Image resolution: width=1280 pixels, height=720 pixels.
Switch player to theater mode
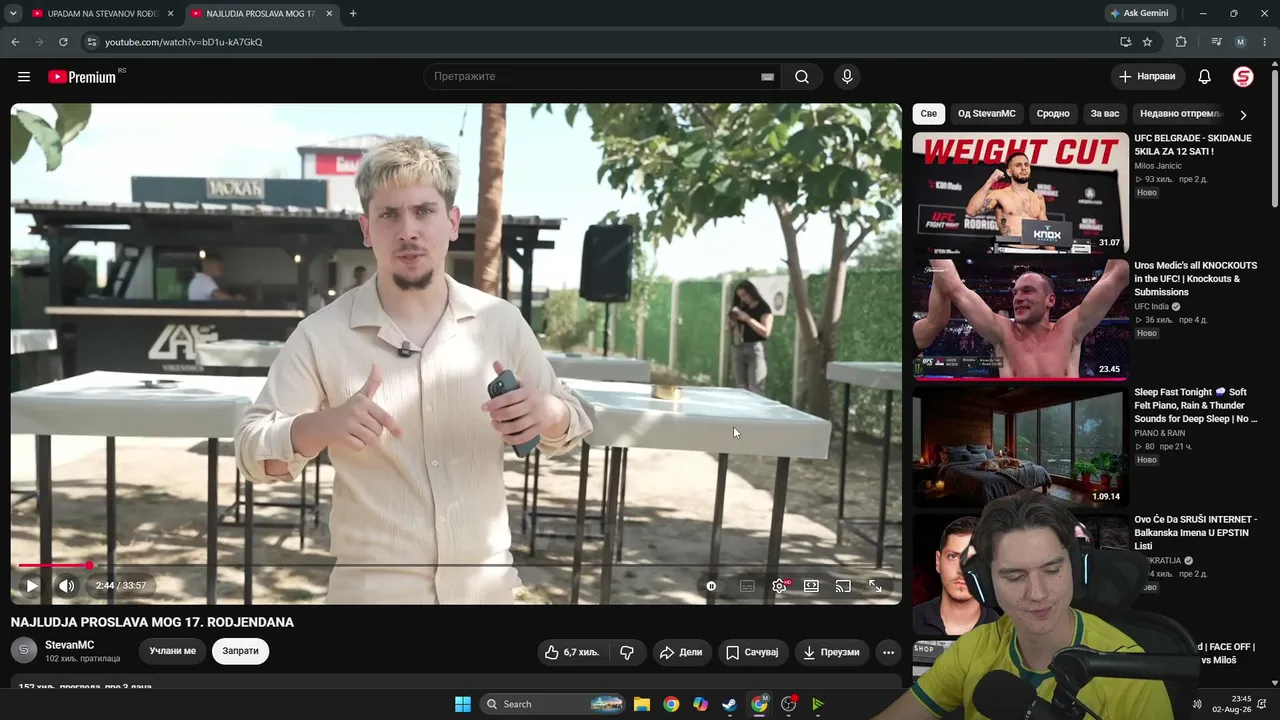click(811, 586)
